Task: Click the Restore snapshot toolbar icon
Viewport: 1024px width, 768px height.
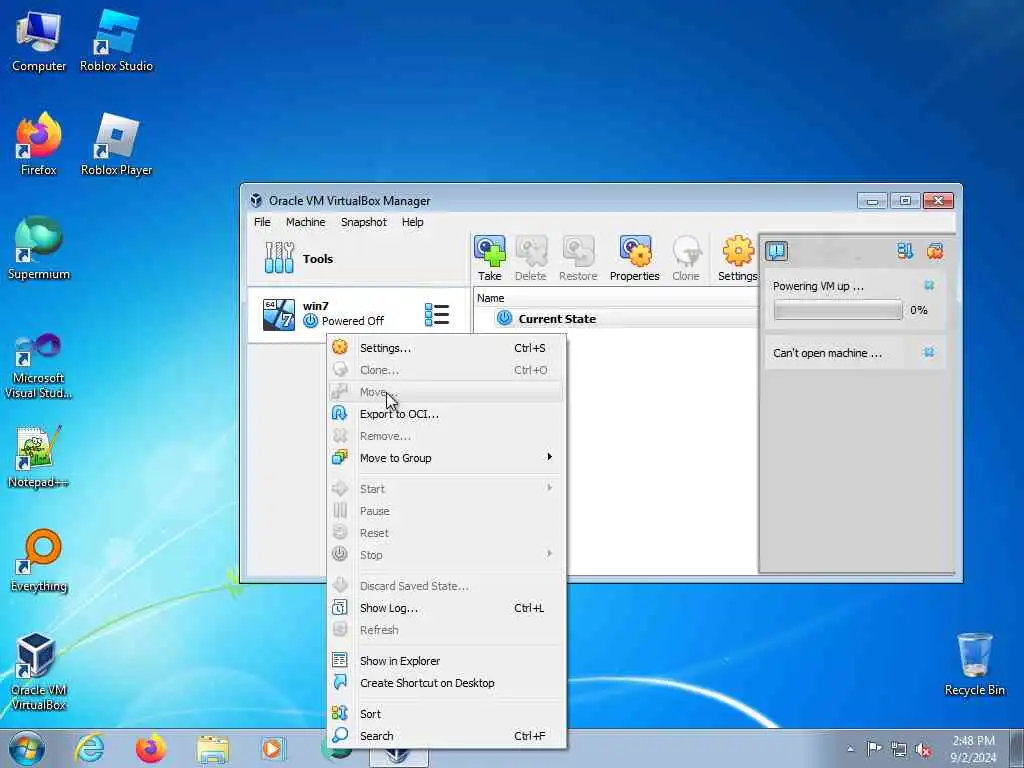Action: pos(578,259)
